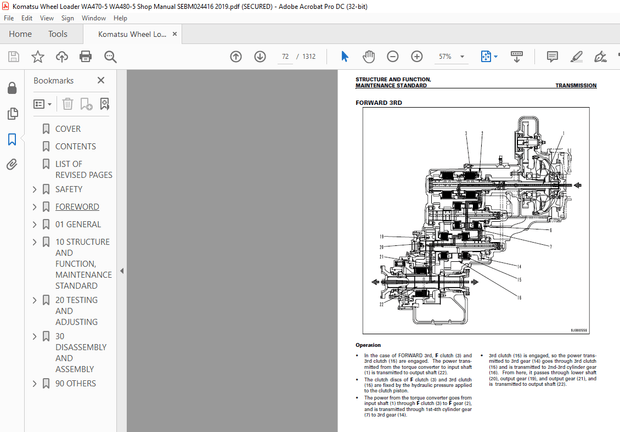Select the arrow selection tool
Image resolution: width=620 pixels, height=432 pixels.
(345, 57)
